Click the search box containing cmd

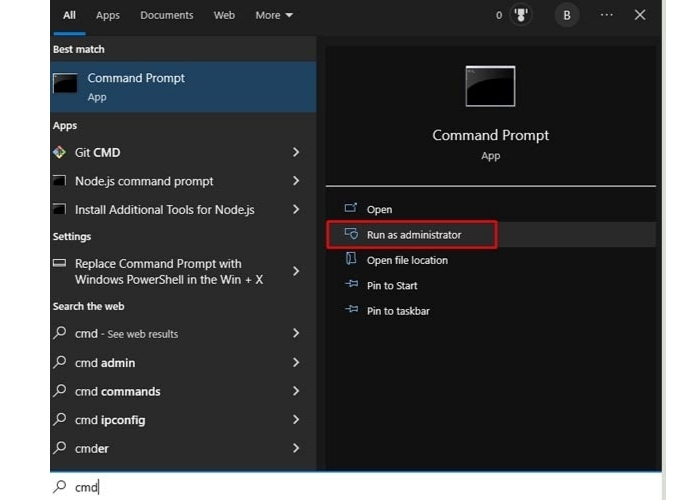pyautogui.click(x=356, y=487)
